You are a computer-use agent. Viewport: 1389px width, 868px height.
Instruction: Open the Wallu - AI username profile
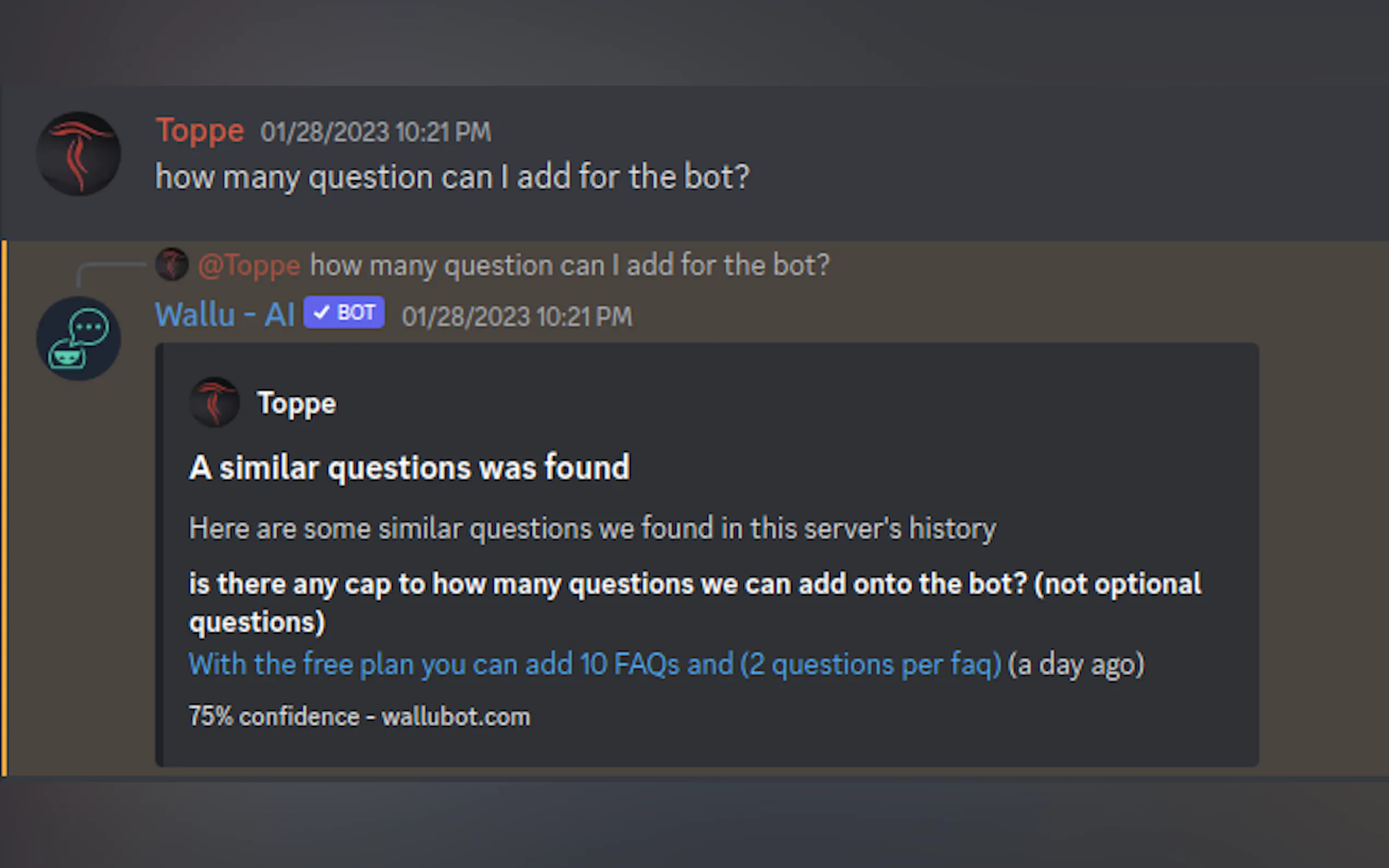tap(225, 315)
